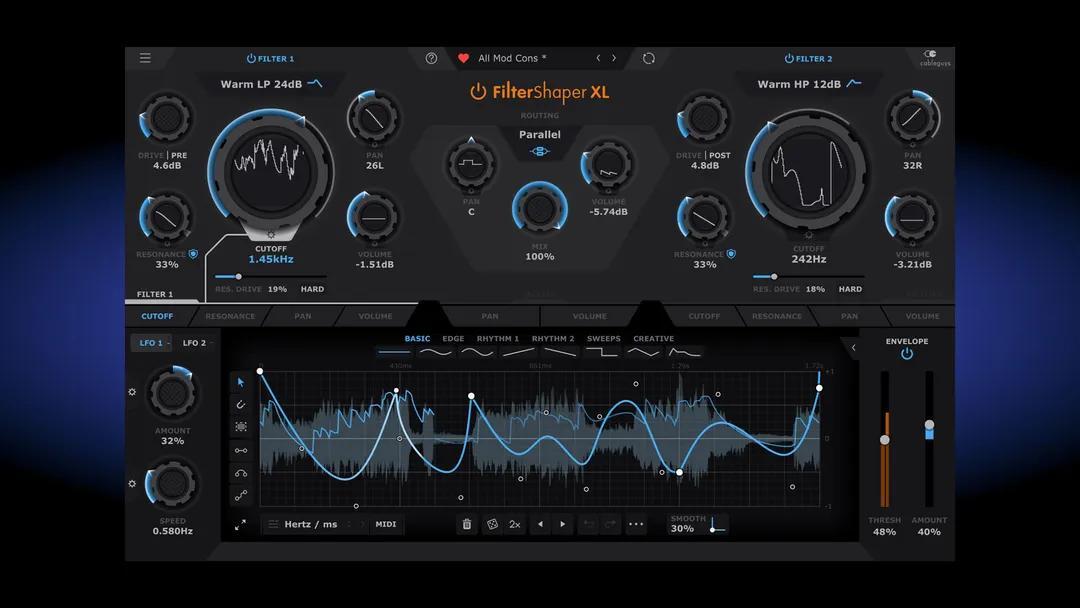Select the pointer tool in the LFO editor
This screenshot has height=608, width=1080.
click(x=241, y=381)
